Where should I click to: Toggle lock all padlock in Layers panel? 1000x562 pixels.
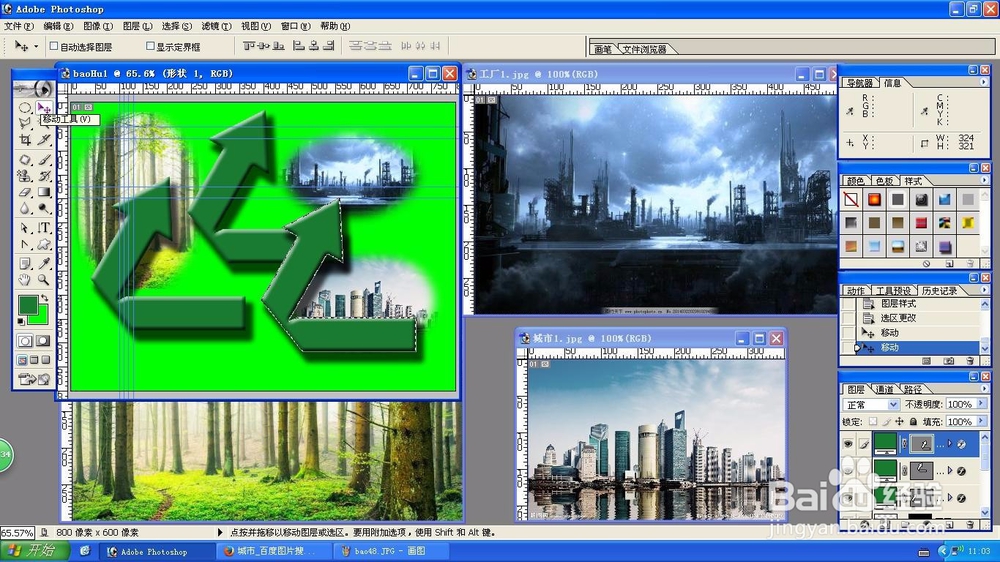[x=913, y=422]
